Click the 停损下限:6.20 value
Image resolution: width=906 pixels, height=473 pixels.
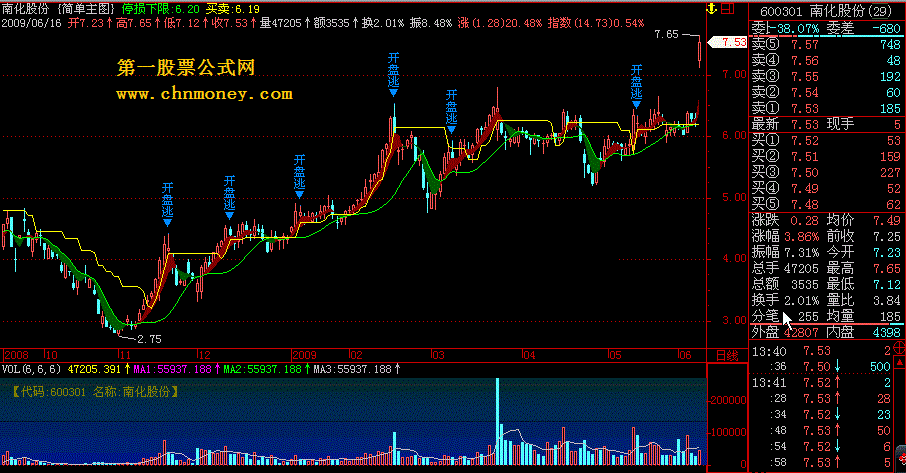161,9
